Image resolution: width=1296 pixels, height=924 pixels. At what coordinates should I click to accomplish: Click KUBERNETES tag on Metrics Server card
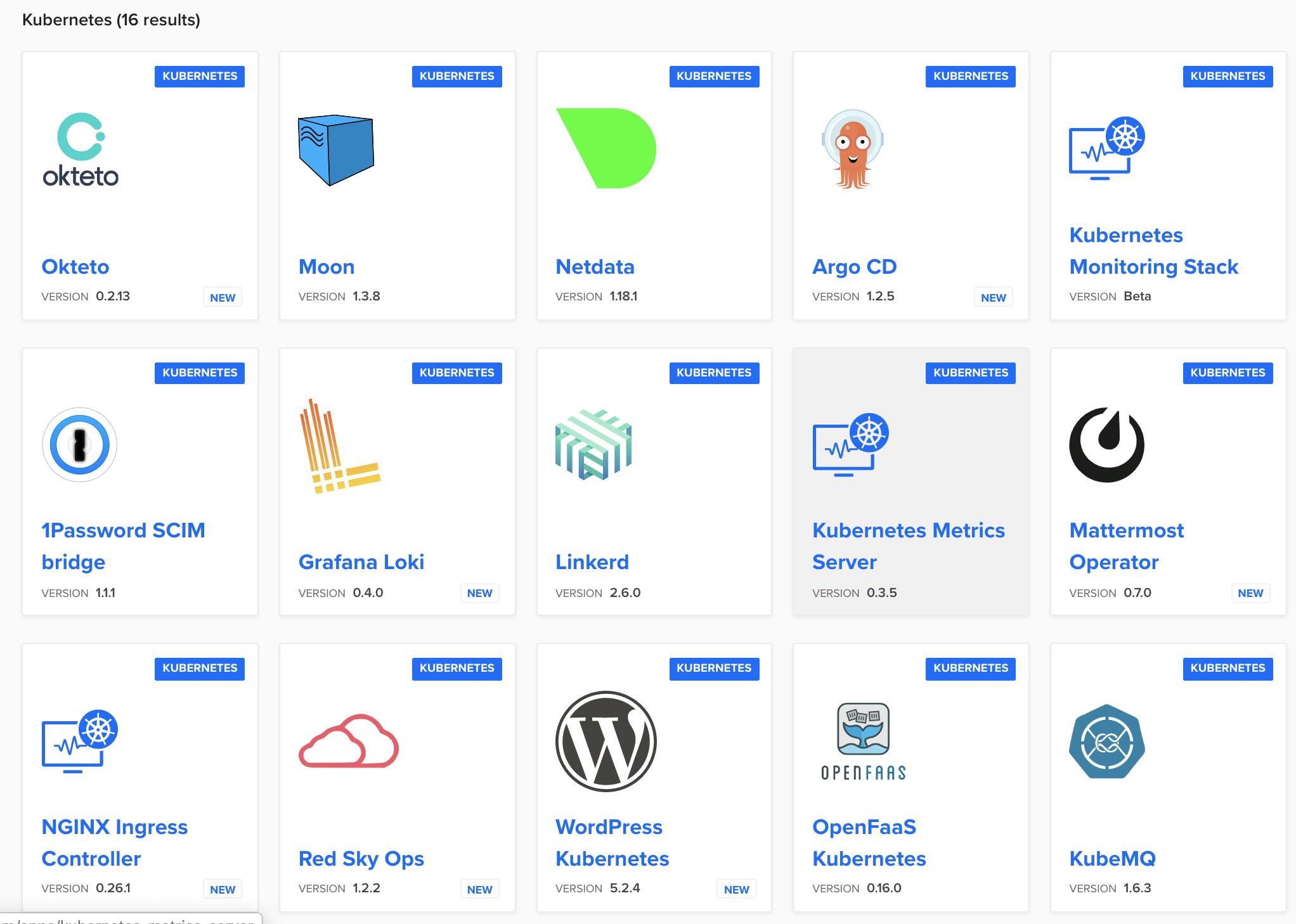click(x=971, y=373)
